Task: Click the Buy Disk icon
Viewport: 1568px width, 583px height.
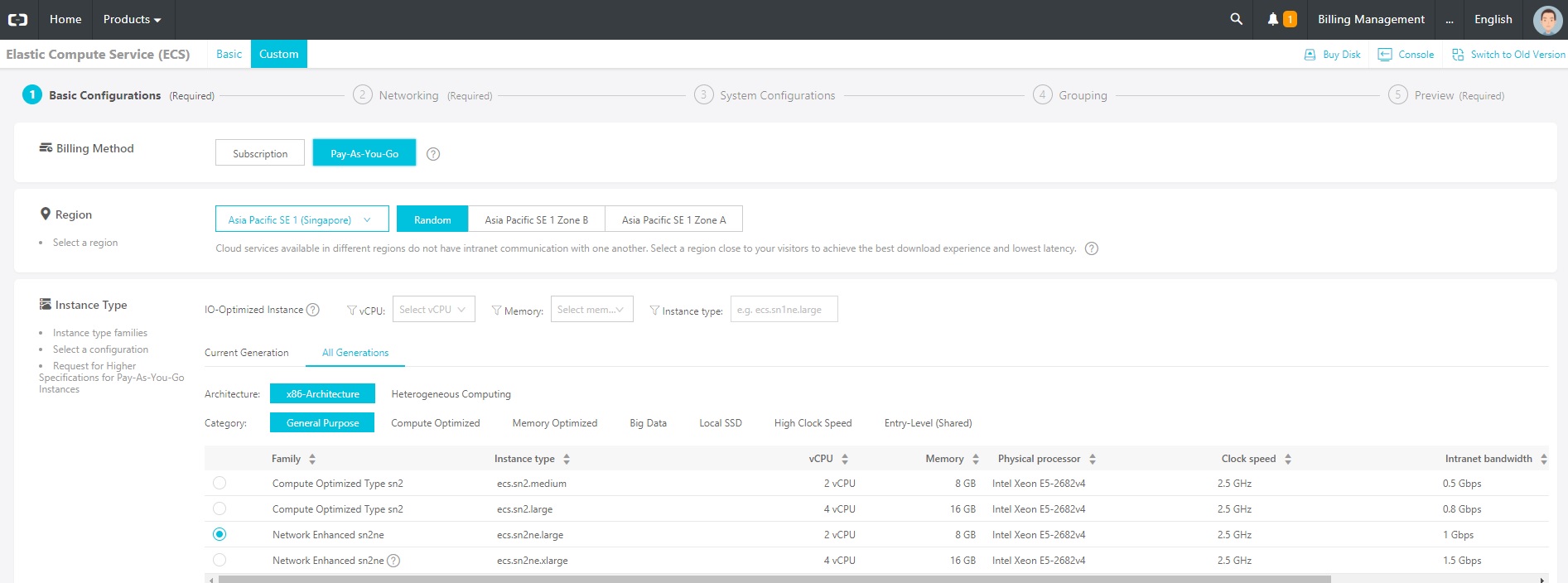Action: coord(1310,55)
